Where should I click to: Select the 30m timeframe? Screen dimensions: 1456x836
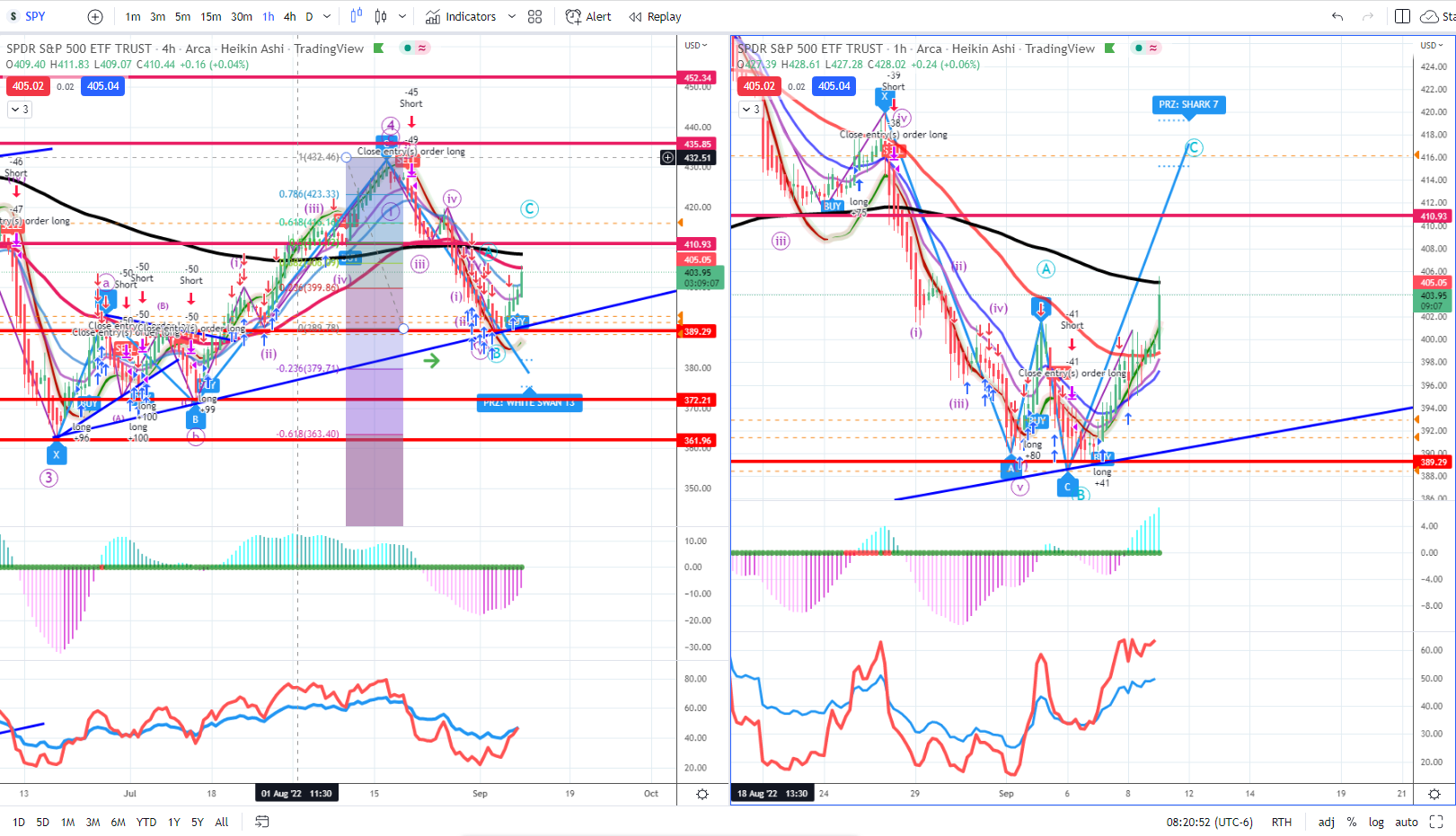242,16
